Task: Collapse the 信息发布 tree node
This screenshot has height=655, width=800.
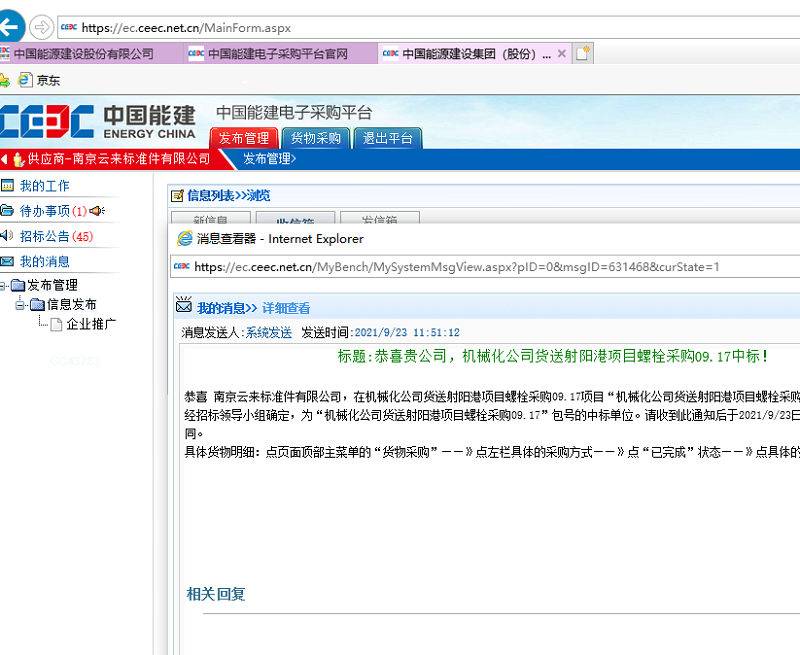Action: pos(19,304)
